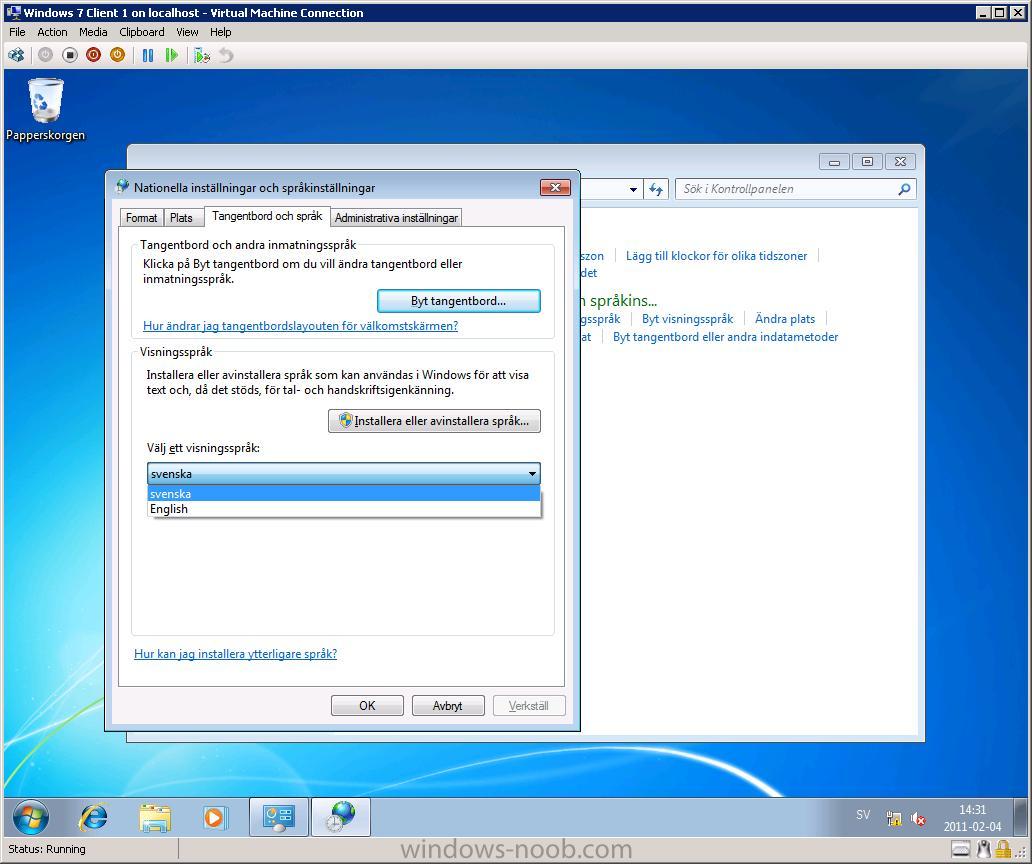This screenshot has height=864, width=1032.
Task: Click the Ctrl+Alt+Delete toolbar icon
Action: pyautogui.click(x=16, y=55)
